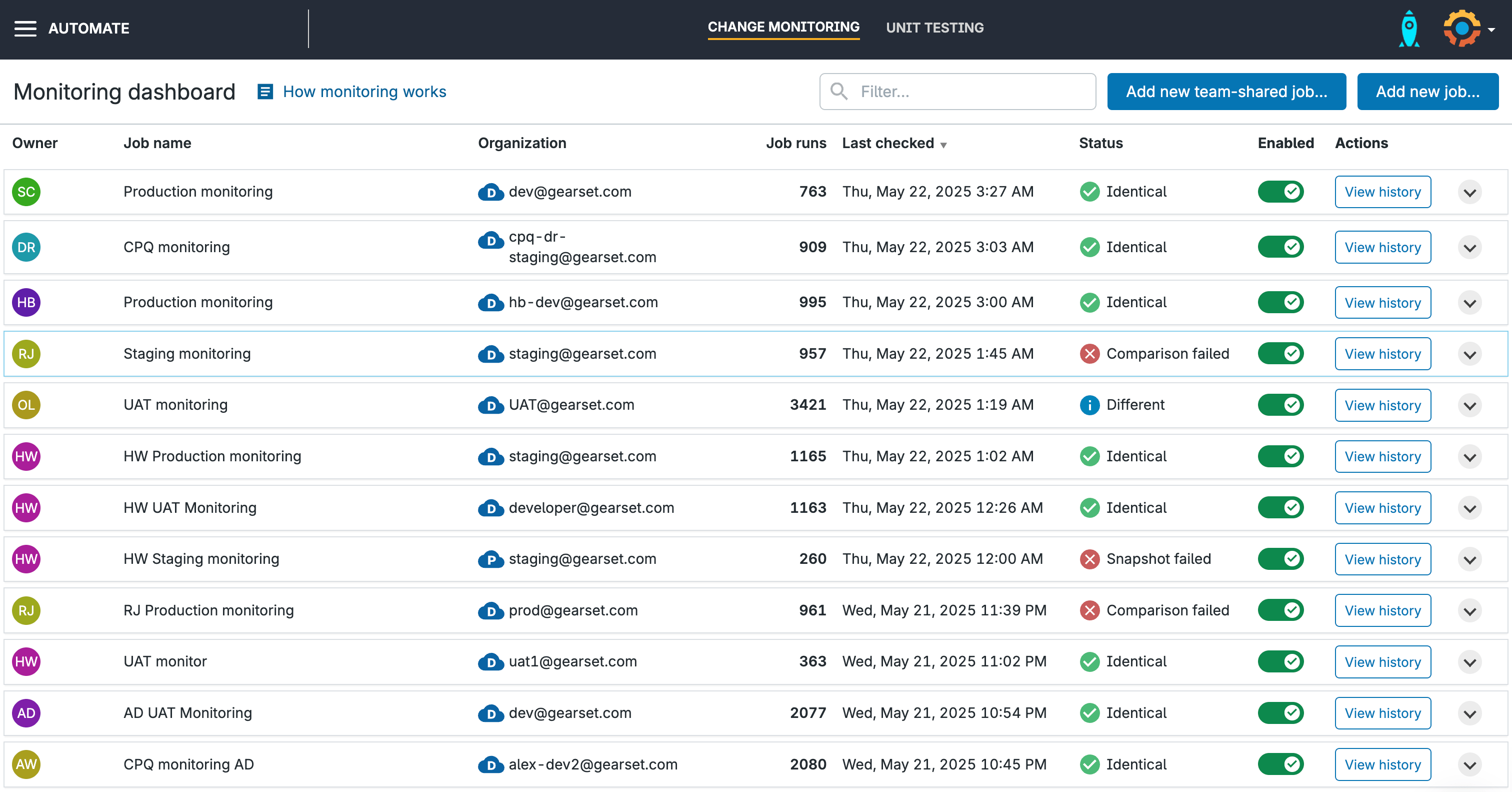Click Add new team-shared job button
The image size is (1512, 792).
point(1226,92)
